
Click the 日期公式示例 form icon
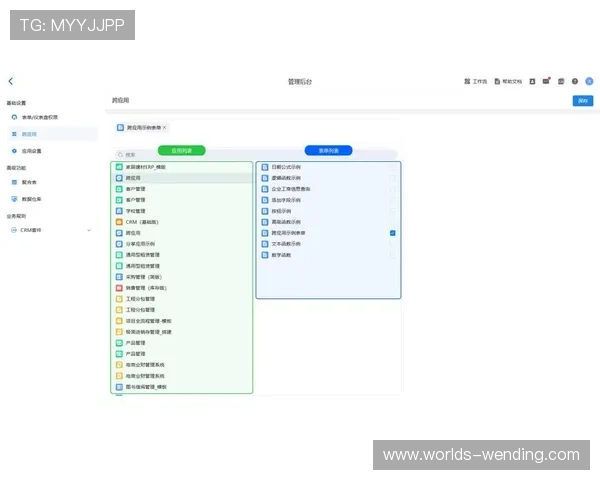point(265,167)
